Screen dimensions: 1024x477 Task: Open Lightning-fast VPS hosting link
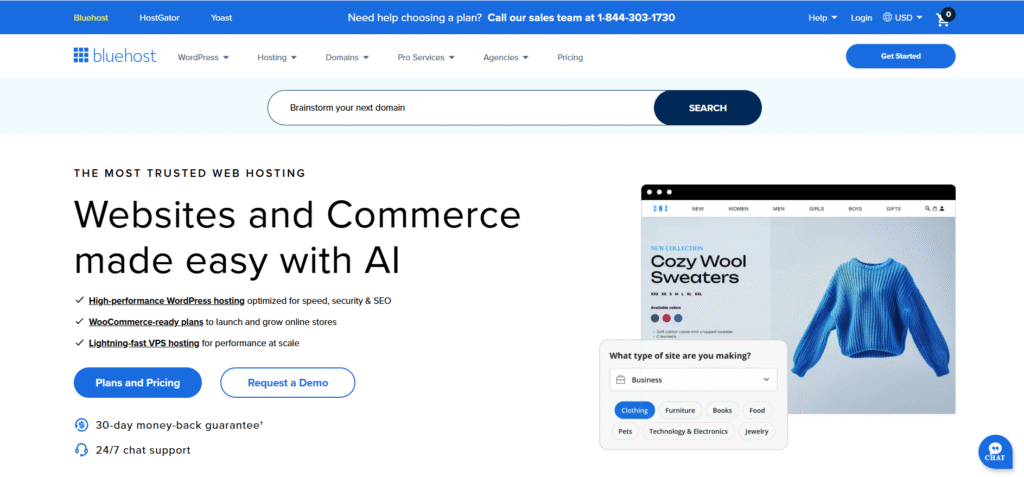144,342
